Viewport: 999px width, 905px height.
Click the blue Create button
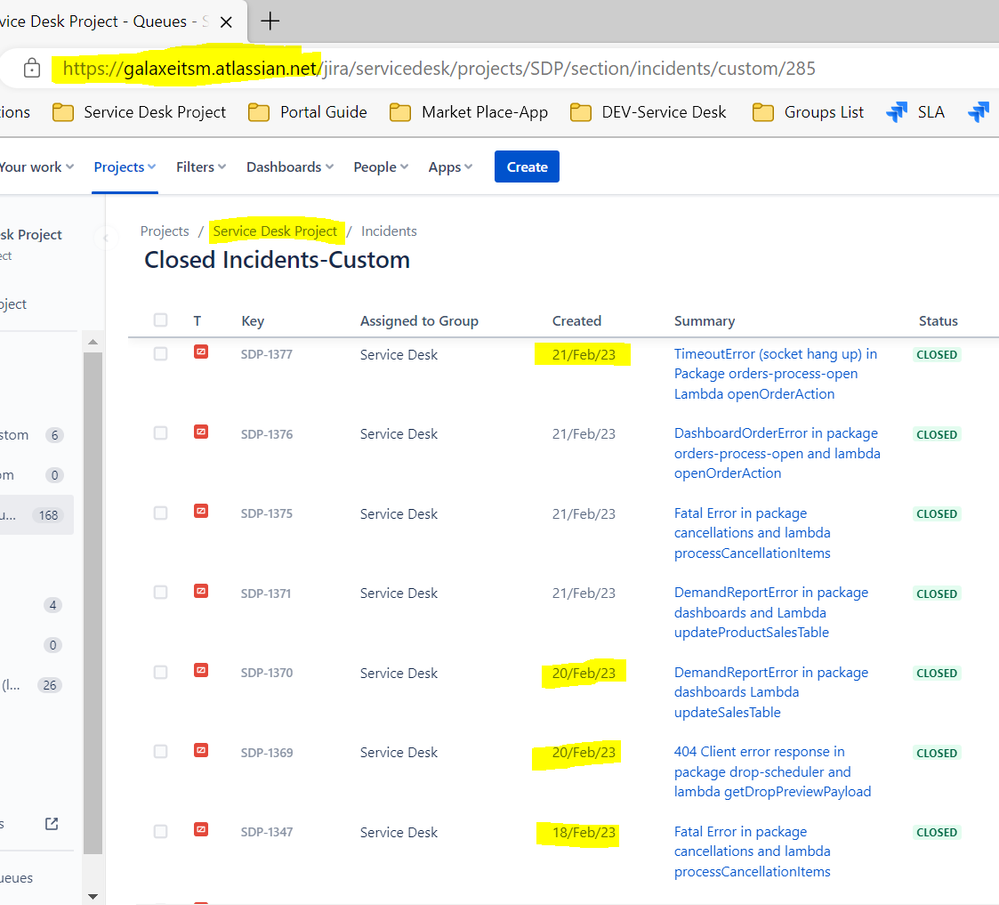pyautogui.click(x=527, y=167)
